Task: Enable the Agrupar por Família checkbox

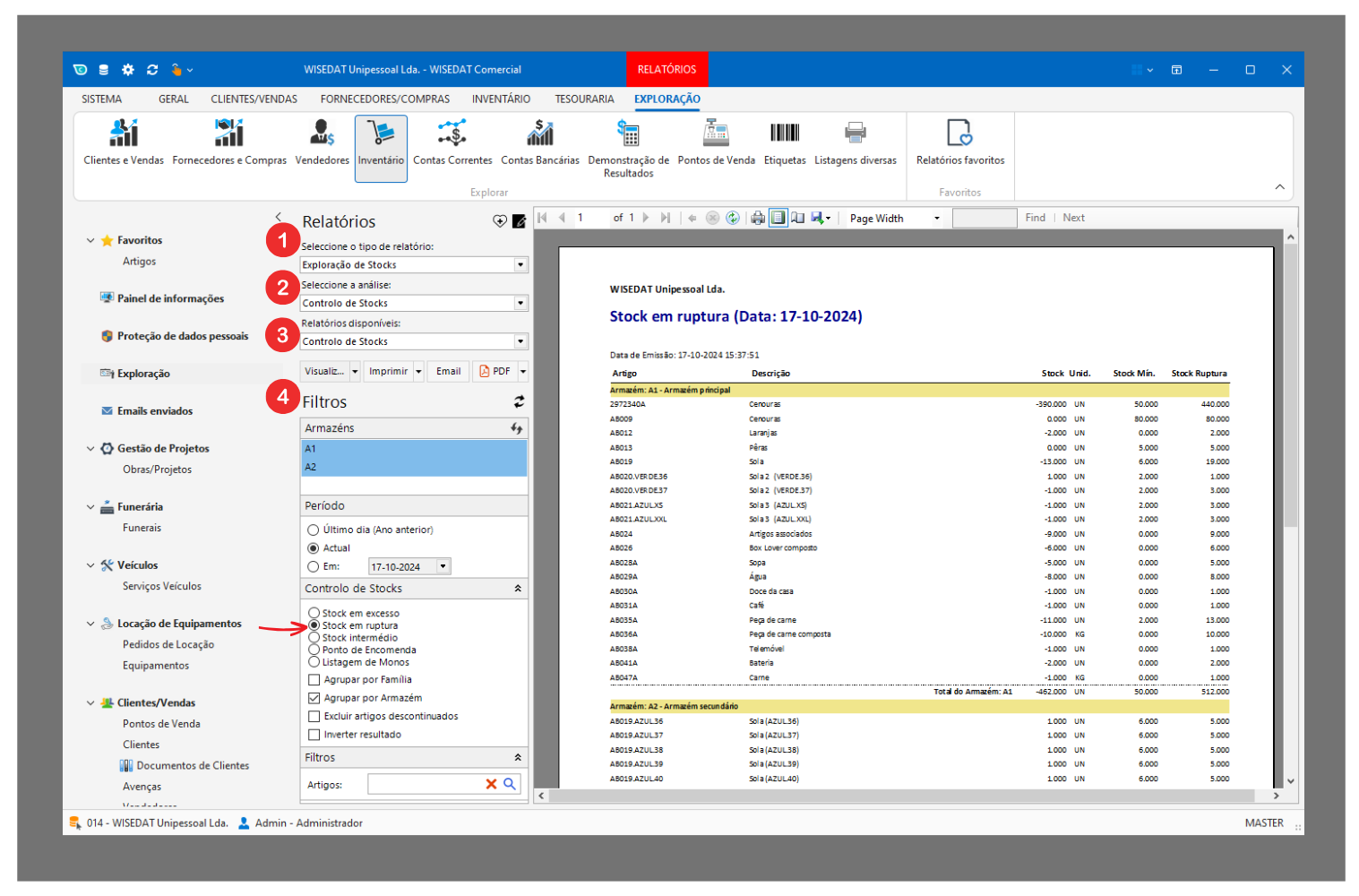Action: tap(314, 680)
